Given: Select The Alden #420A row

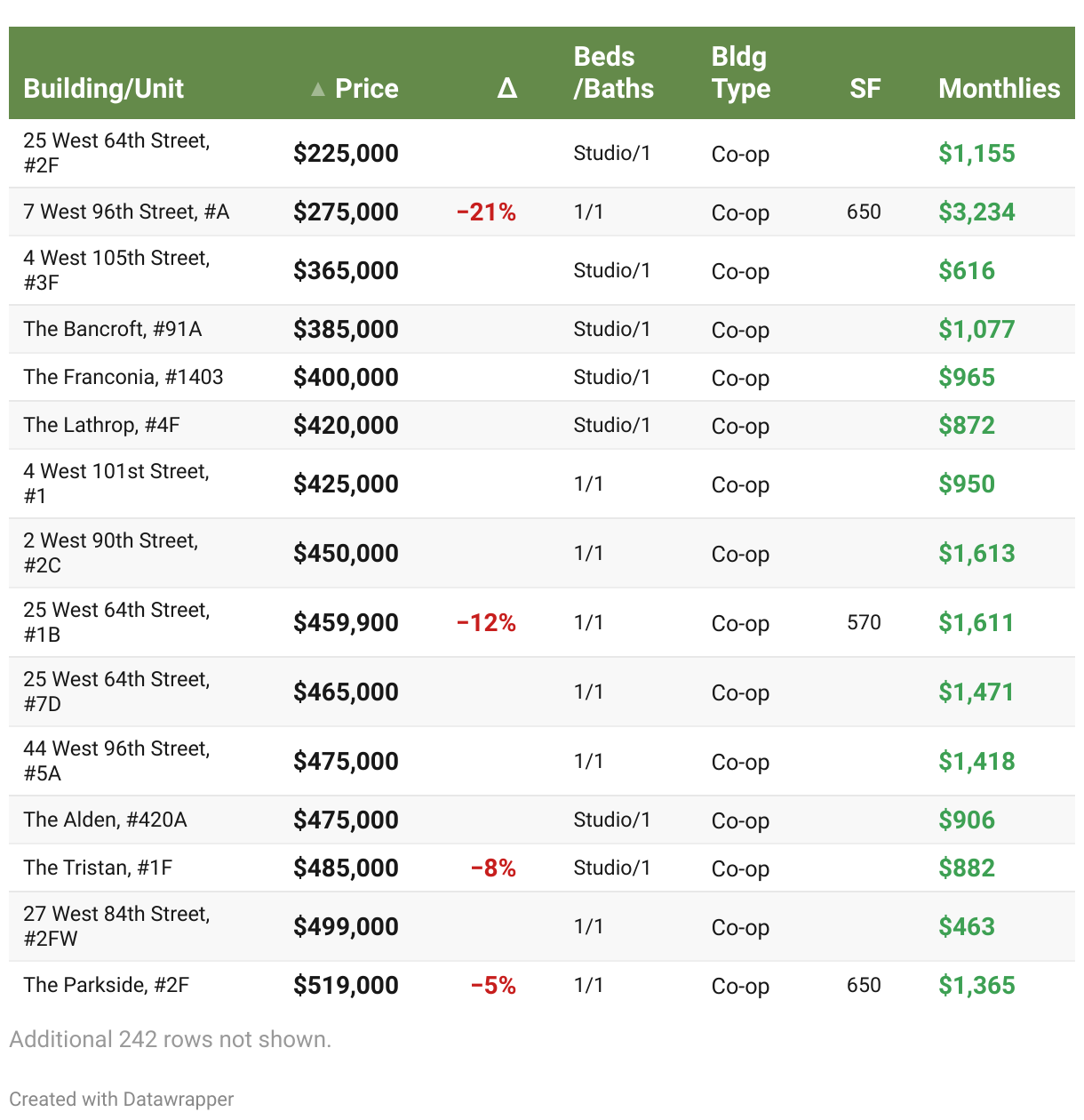Looking at the screenshot, I should 105,820.
